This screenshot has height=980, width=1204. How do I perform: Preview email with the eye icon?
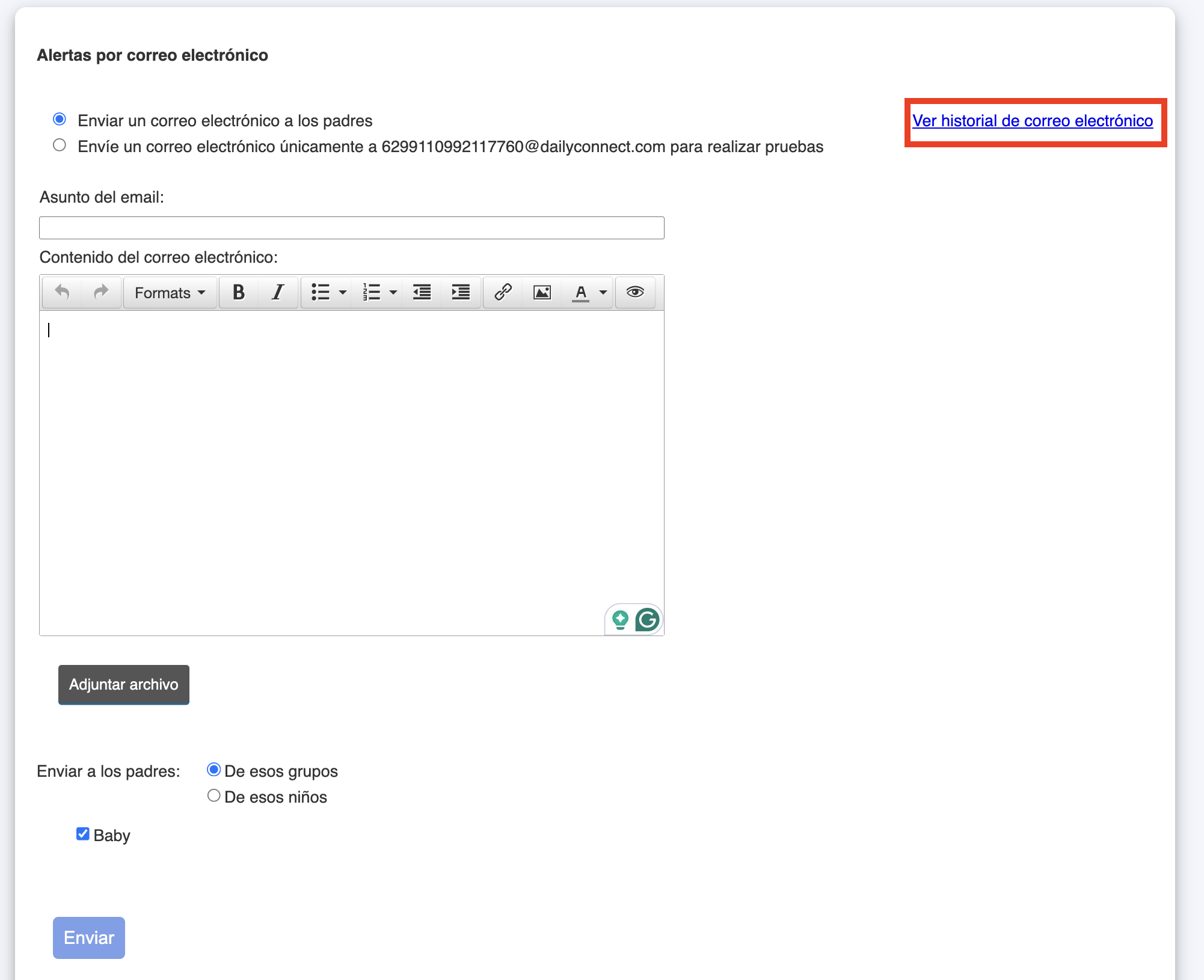[635, 292]
